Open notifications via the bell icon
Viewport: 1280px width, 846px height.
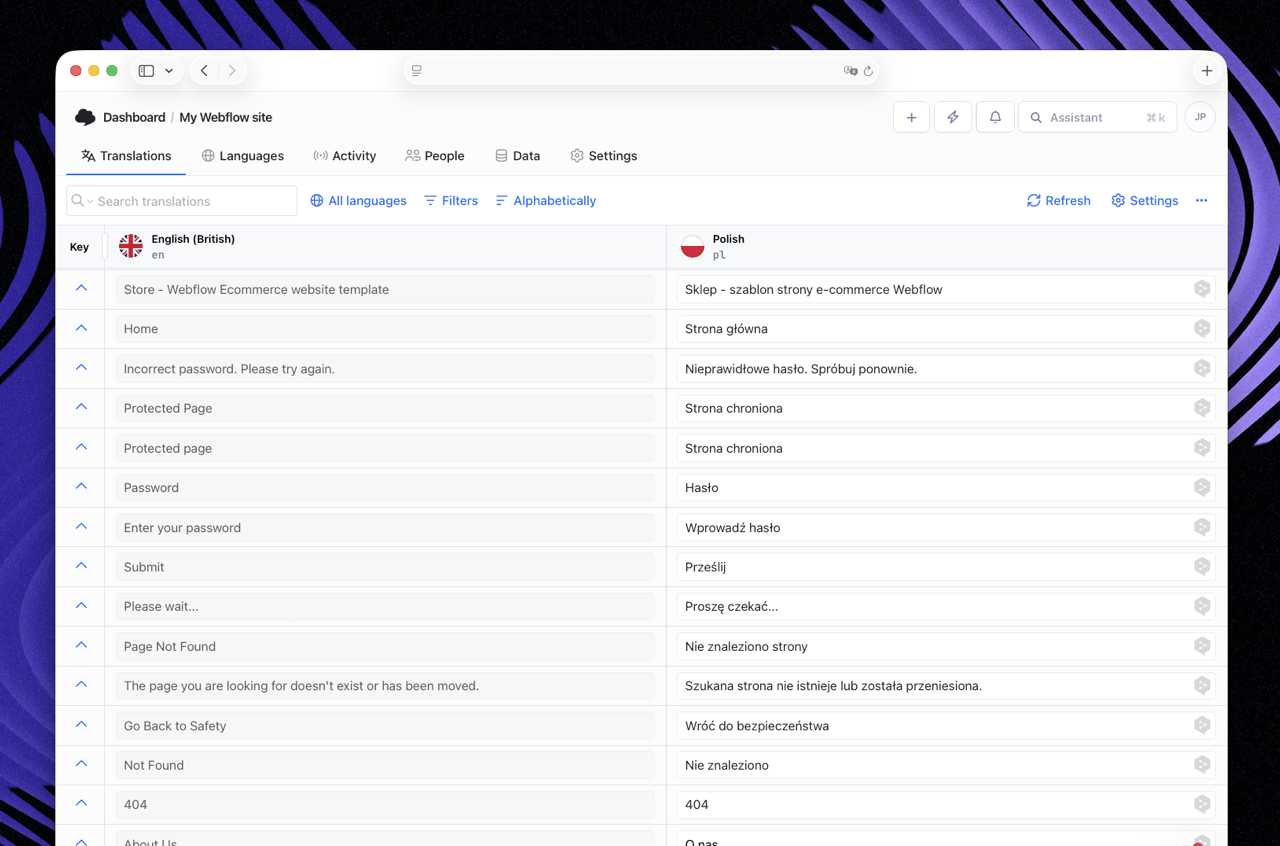click(995, 117)
